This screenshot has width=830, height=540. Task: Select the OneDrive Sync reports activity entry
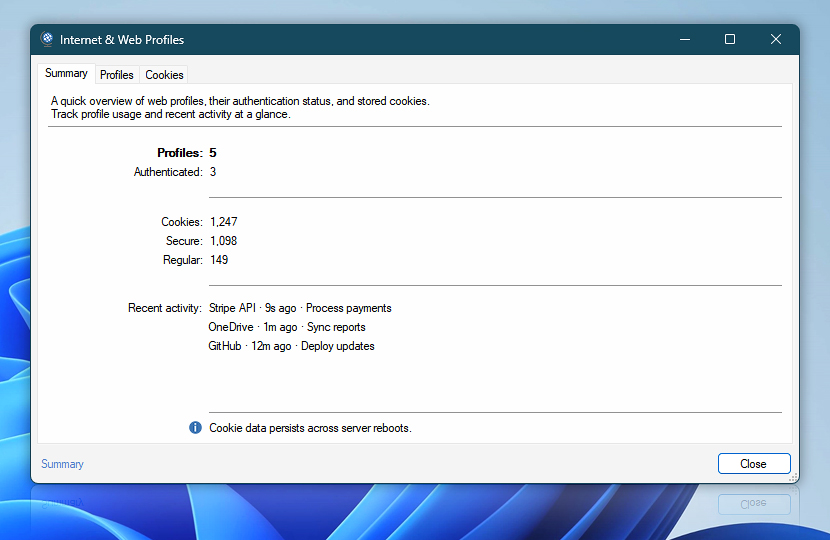pyautogui.click(x=287, y=327)
